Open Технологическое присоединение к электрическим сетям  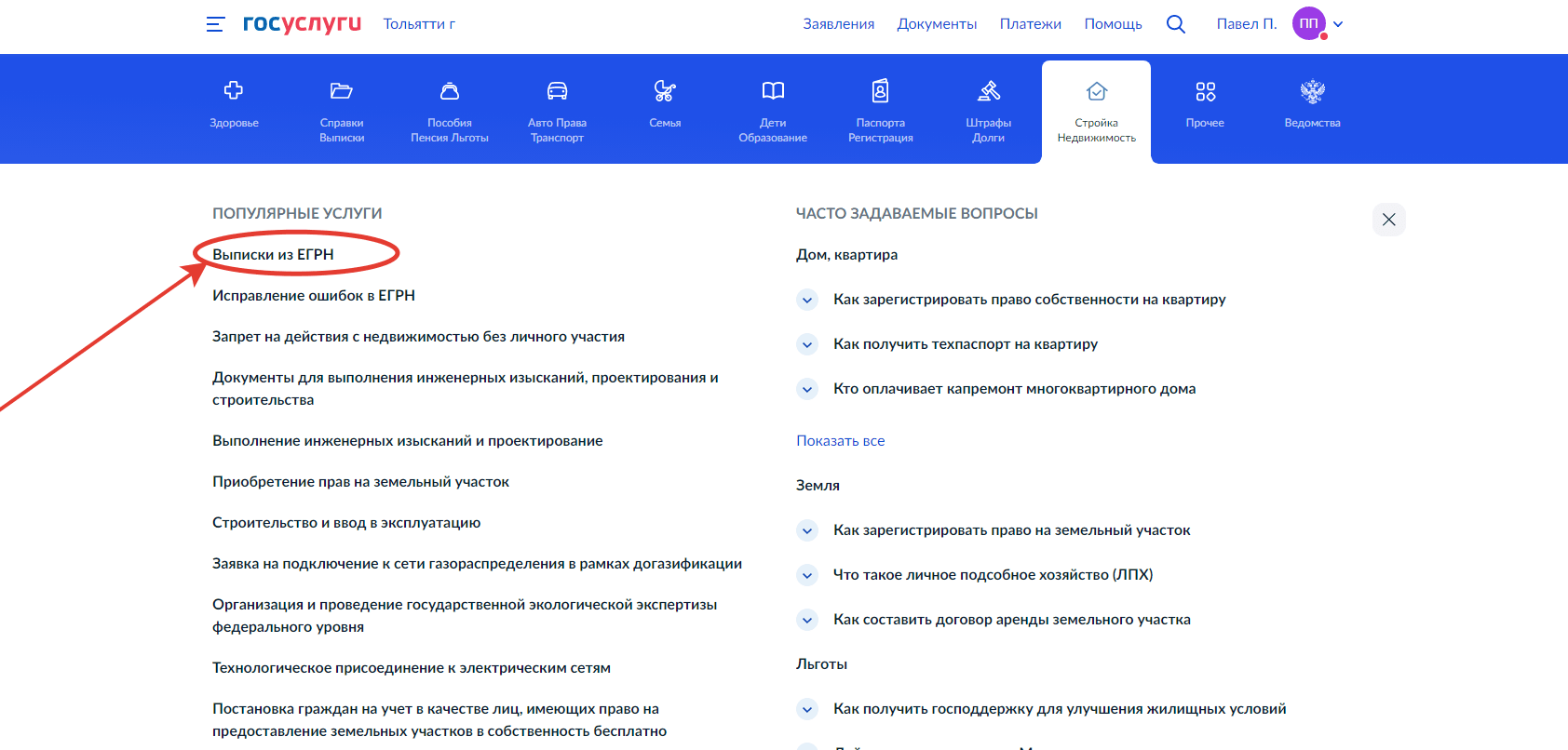pyautogui.click(x=412, y=668)
